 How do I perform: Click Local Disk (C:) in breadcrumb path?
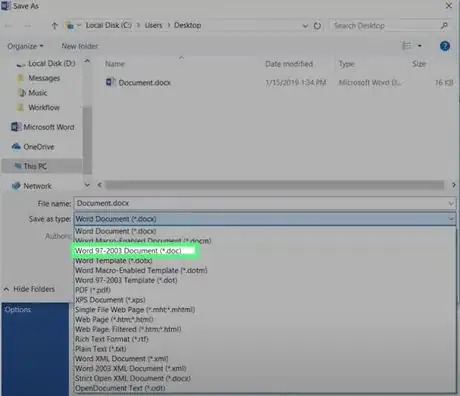(109, 25)
